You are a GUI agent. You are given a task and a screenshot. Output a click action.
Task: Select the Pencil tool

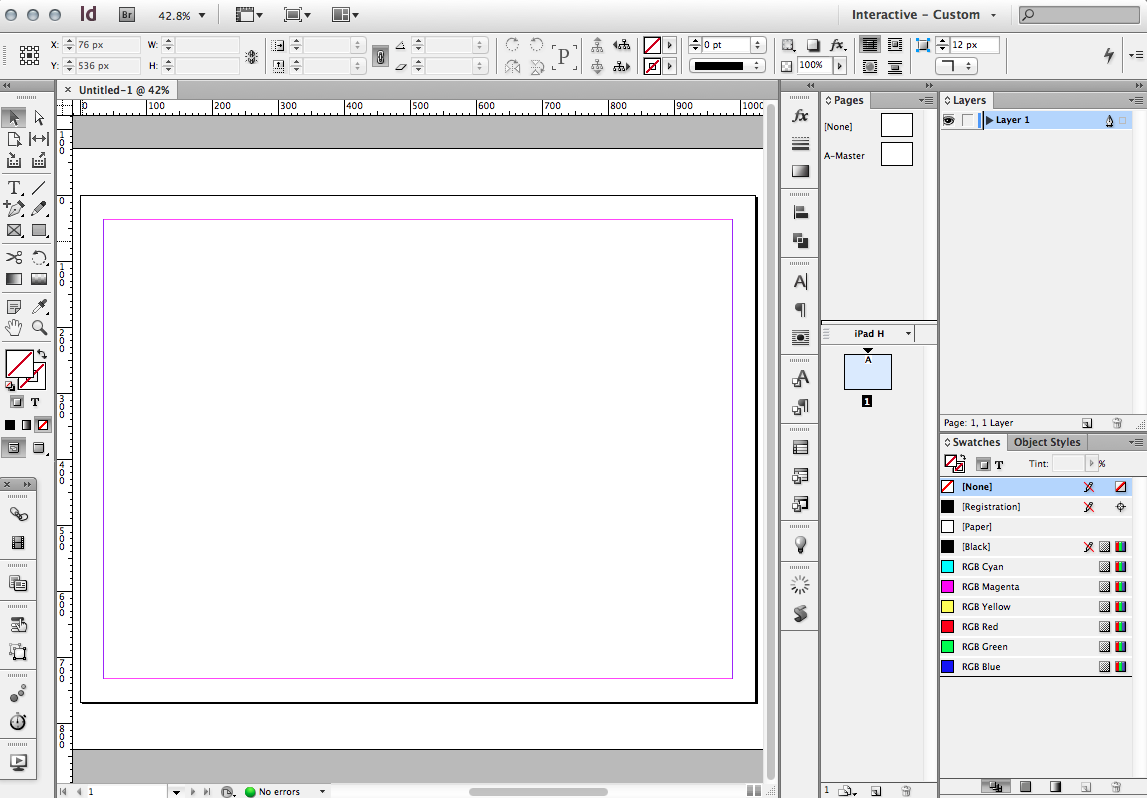coord(39,209)
